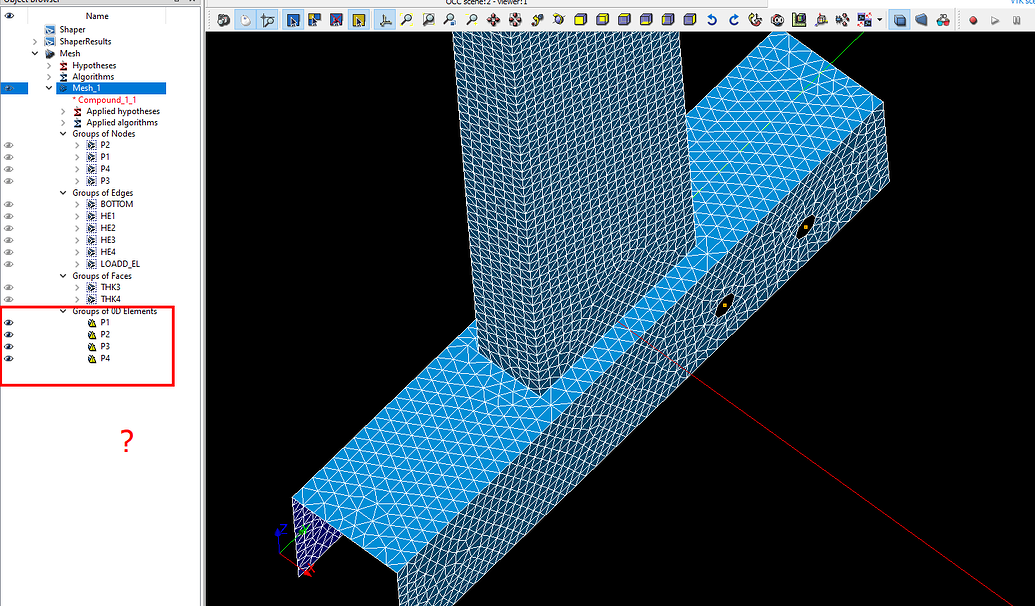Toggle visibility of edge group HE1
Image resolution: width=1035 pixels, height=606 pixels.
[9, 216]
